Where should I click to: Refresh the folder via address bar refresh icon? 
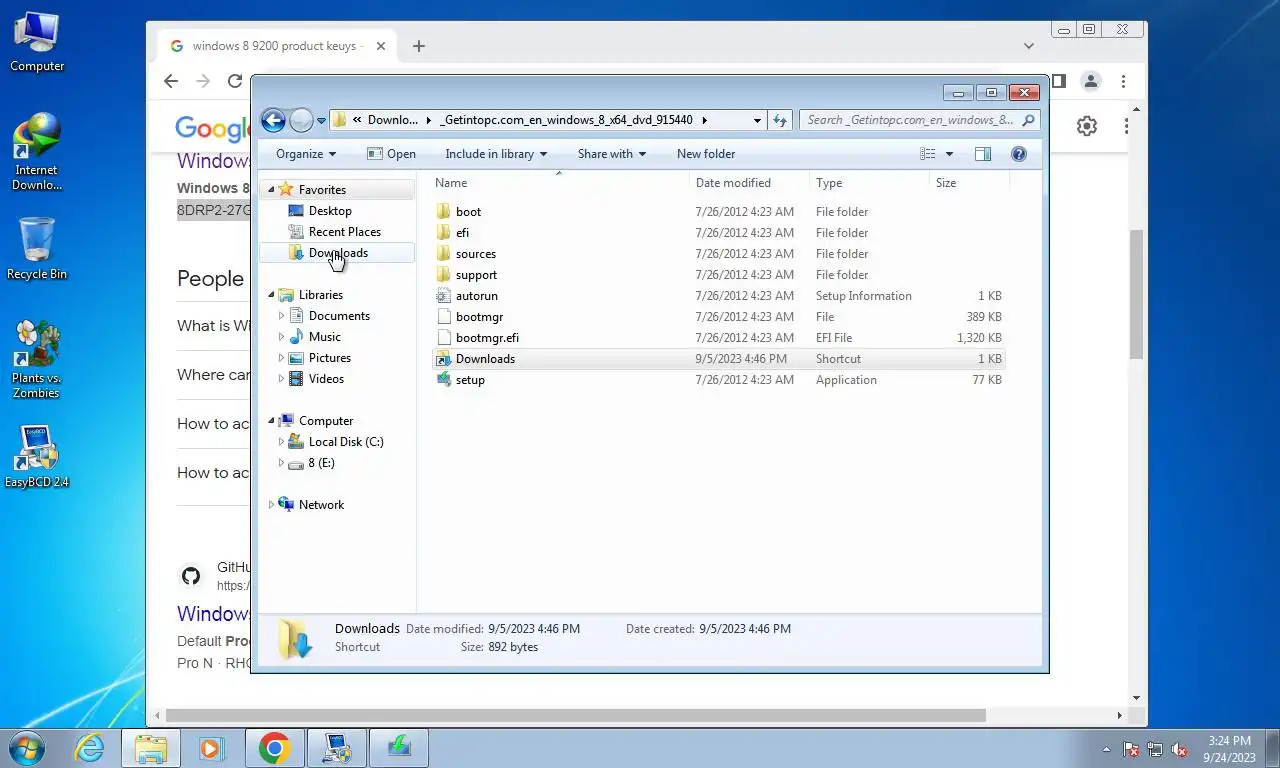pyautogui.click(x=780, y=120)
